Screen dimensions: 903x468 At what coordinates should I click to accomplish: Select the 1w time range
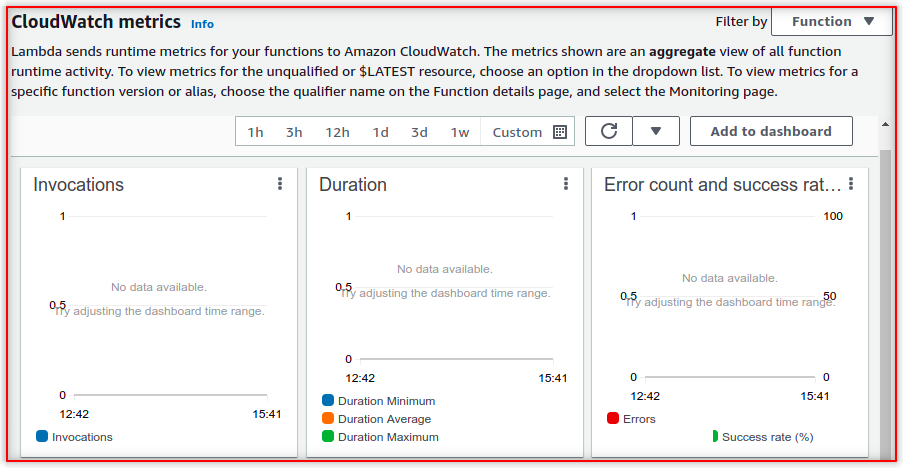click(x=459, y=132)
